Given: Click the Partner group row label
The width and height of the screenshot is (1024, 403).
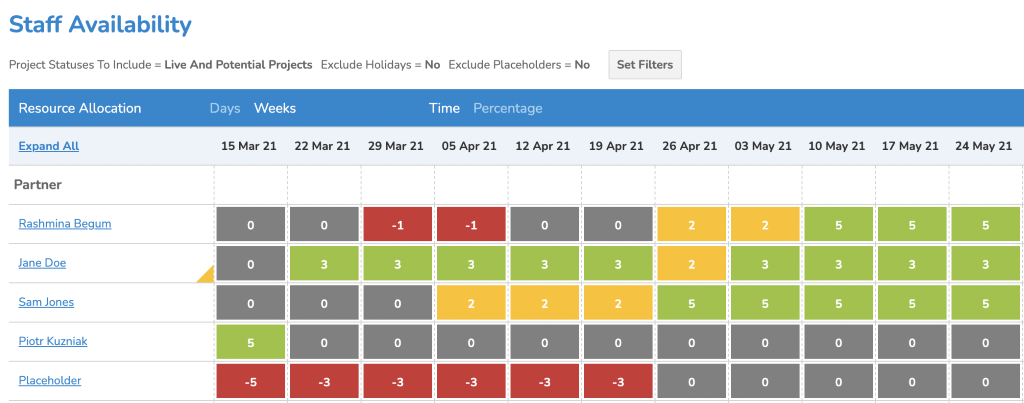Looking at the screenshot, I should point(37,185).
